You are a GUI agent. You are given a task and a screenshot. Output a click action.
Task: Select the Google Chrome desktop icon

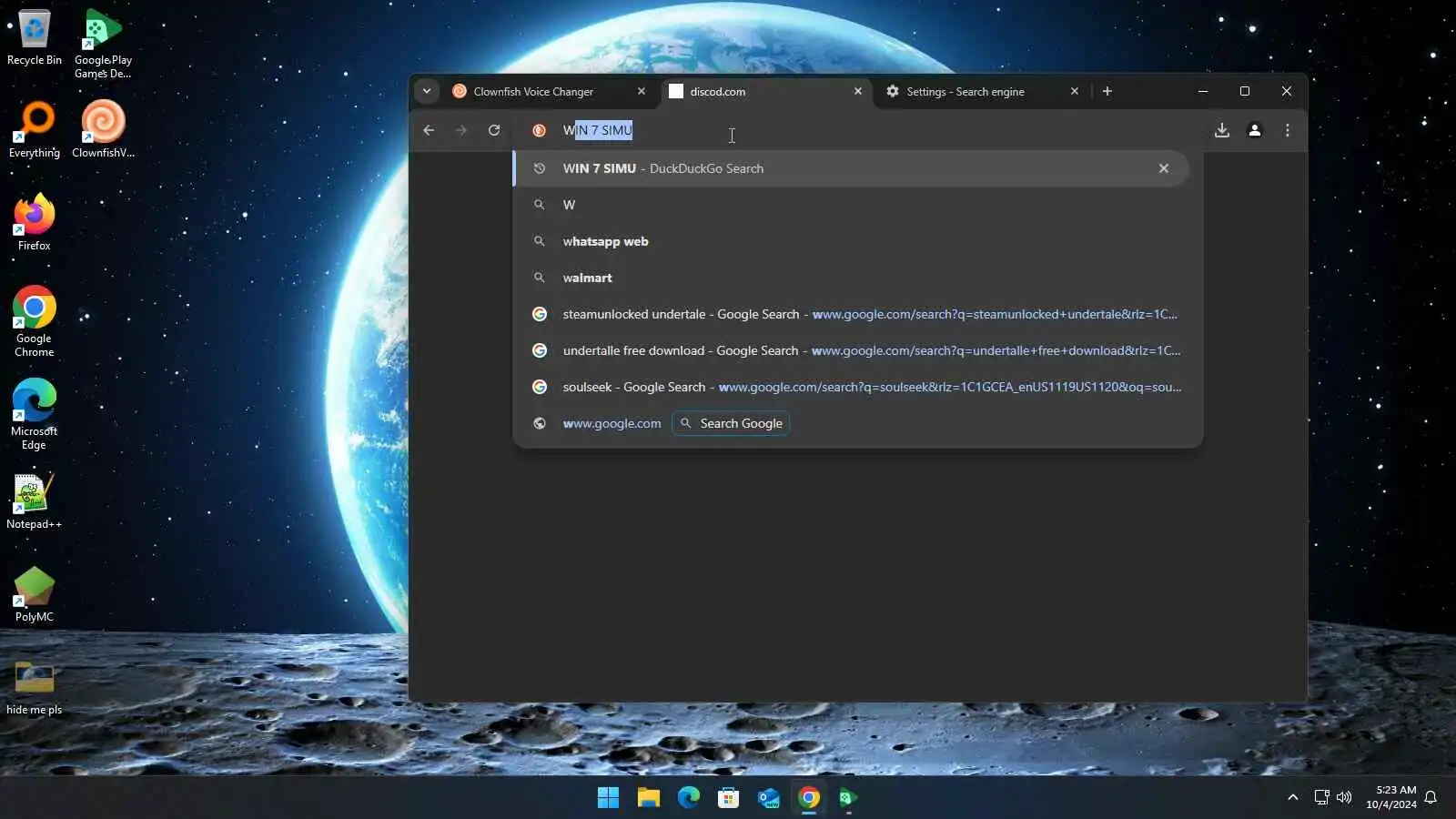point(35,322)
